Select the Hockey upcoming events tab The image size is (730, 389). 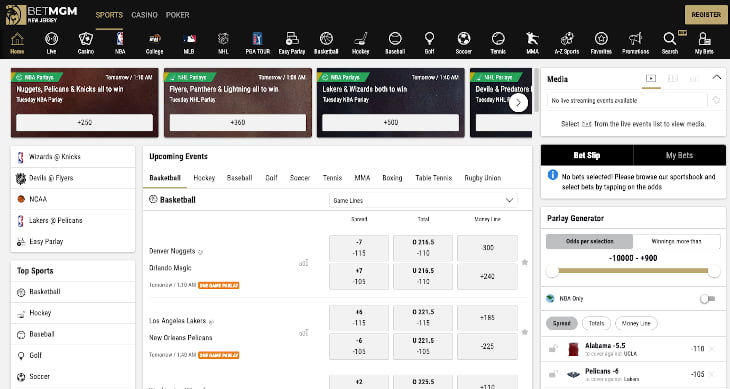(204, 178)
